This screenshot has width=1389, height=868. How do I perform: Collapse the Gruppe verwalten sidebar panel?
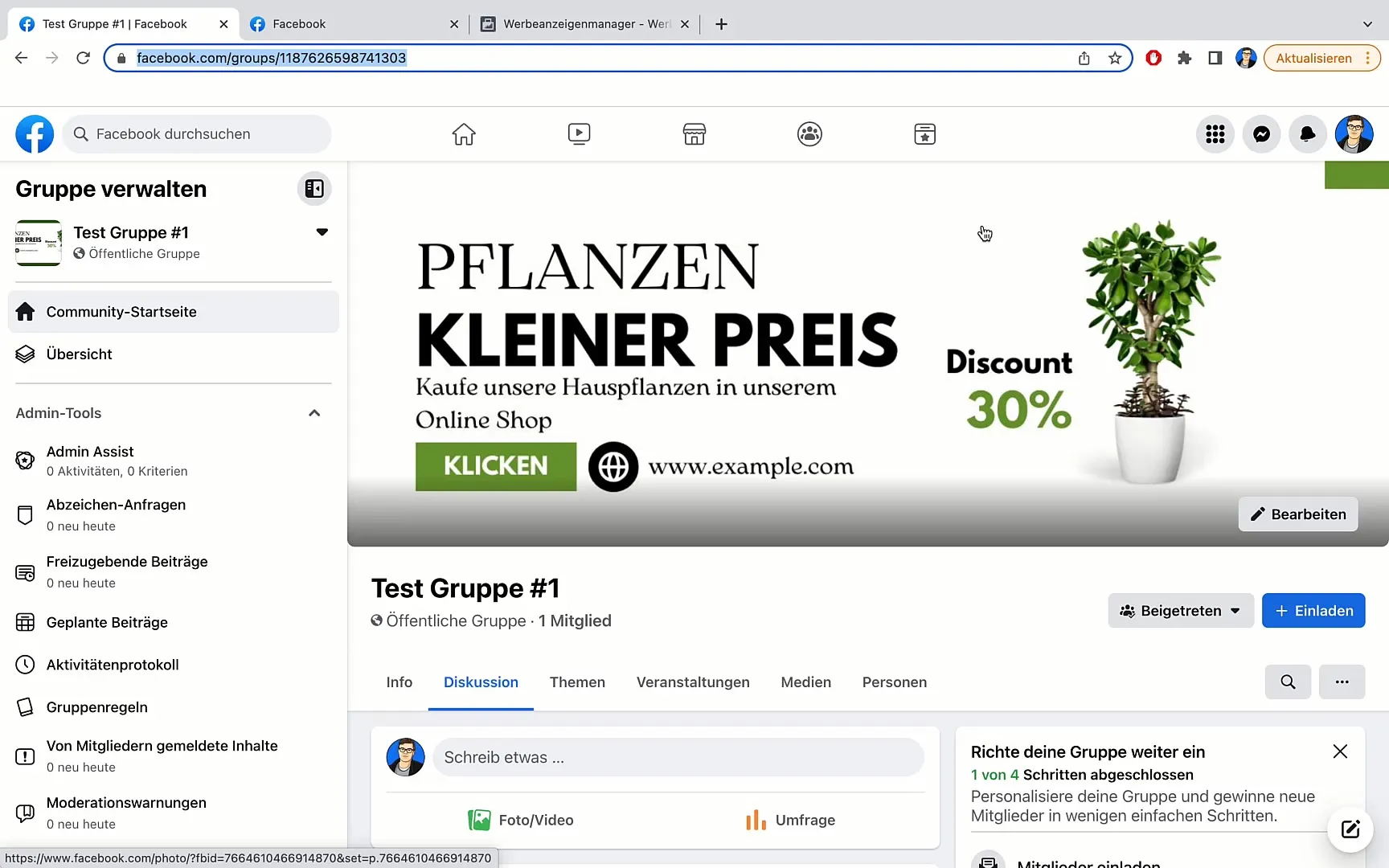coord(314,189)
